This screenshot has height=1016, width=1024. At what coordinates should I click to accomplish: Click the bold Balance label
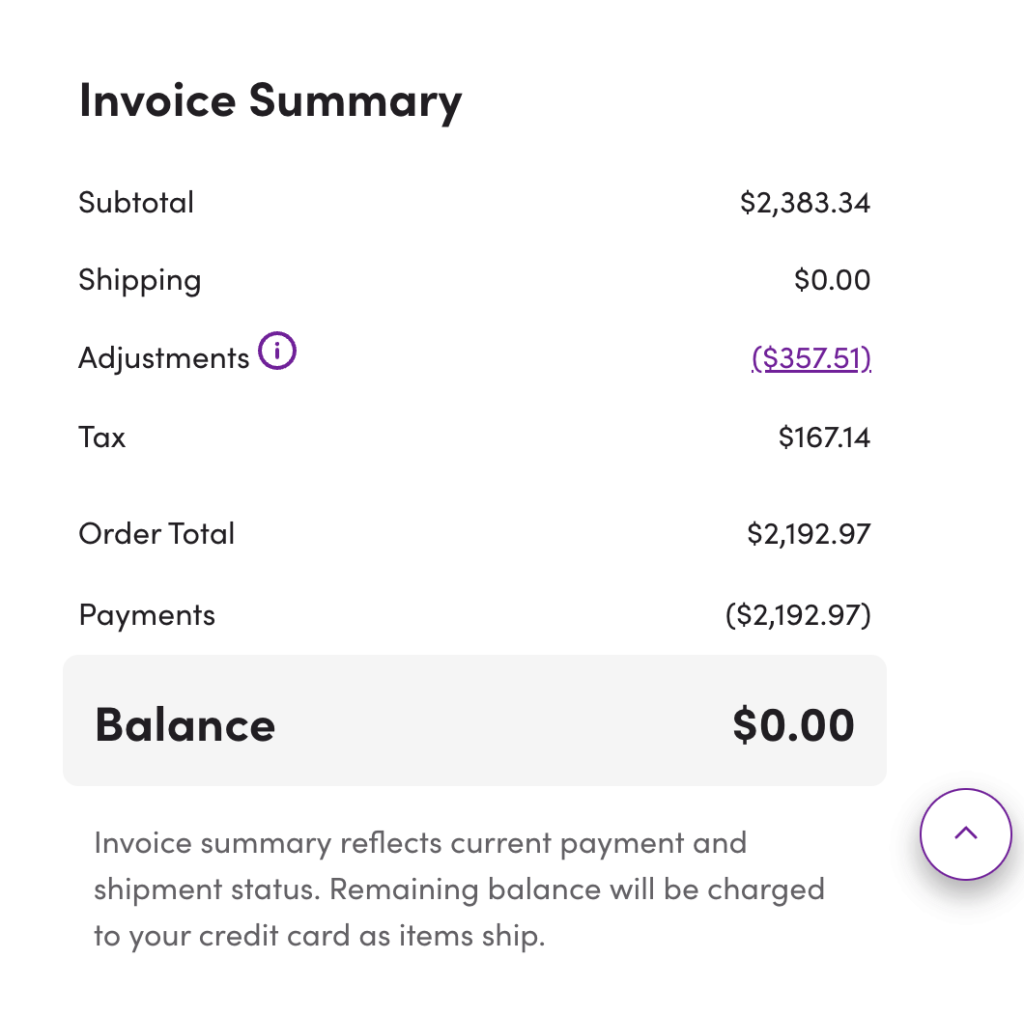(x=184, y=725)
